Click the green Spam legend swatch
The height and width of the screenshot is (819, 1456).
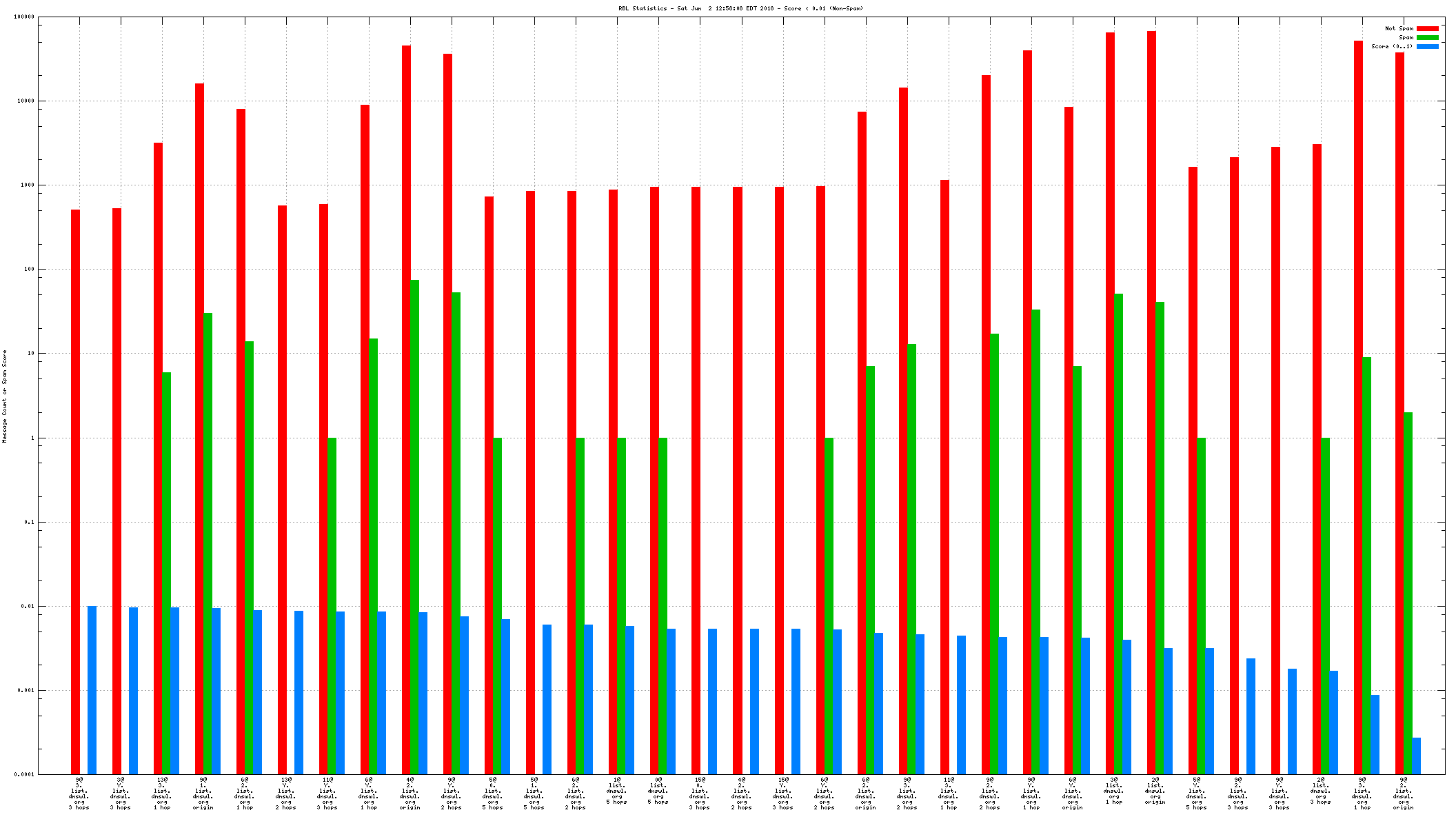tap(1428, 37)
